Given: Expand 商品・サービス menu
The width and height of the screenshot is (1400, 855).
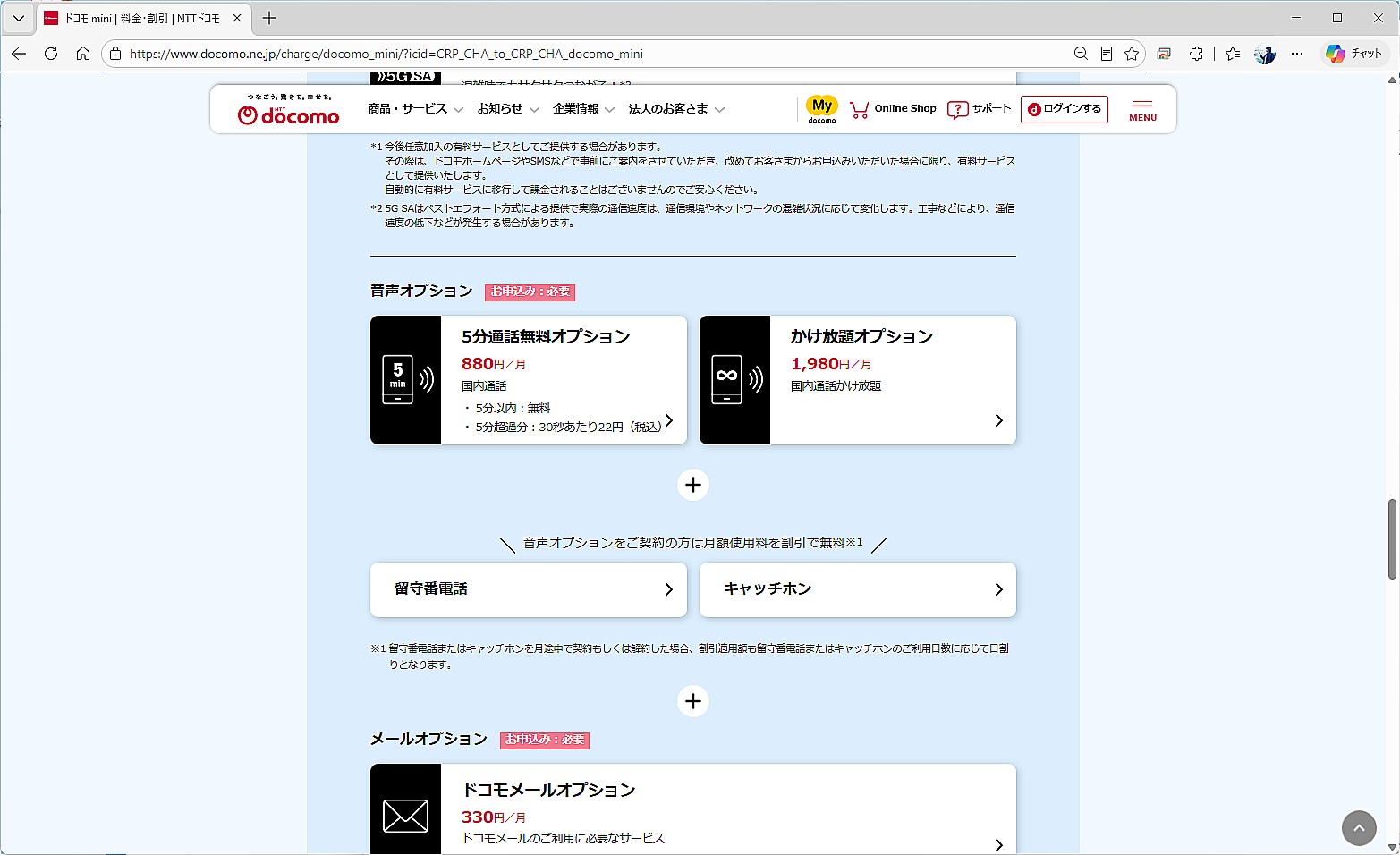Looking at the screenshot, I should [415, 109].
